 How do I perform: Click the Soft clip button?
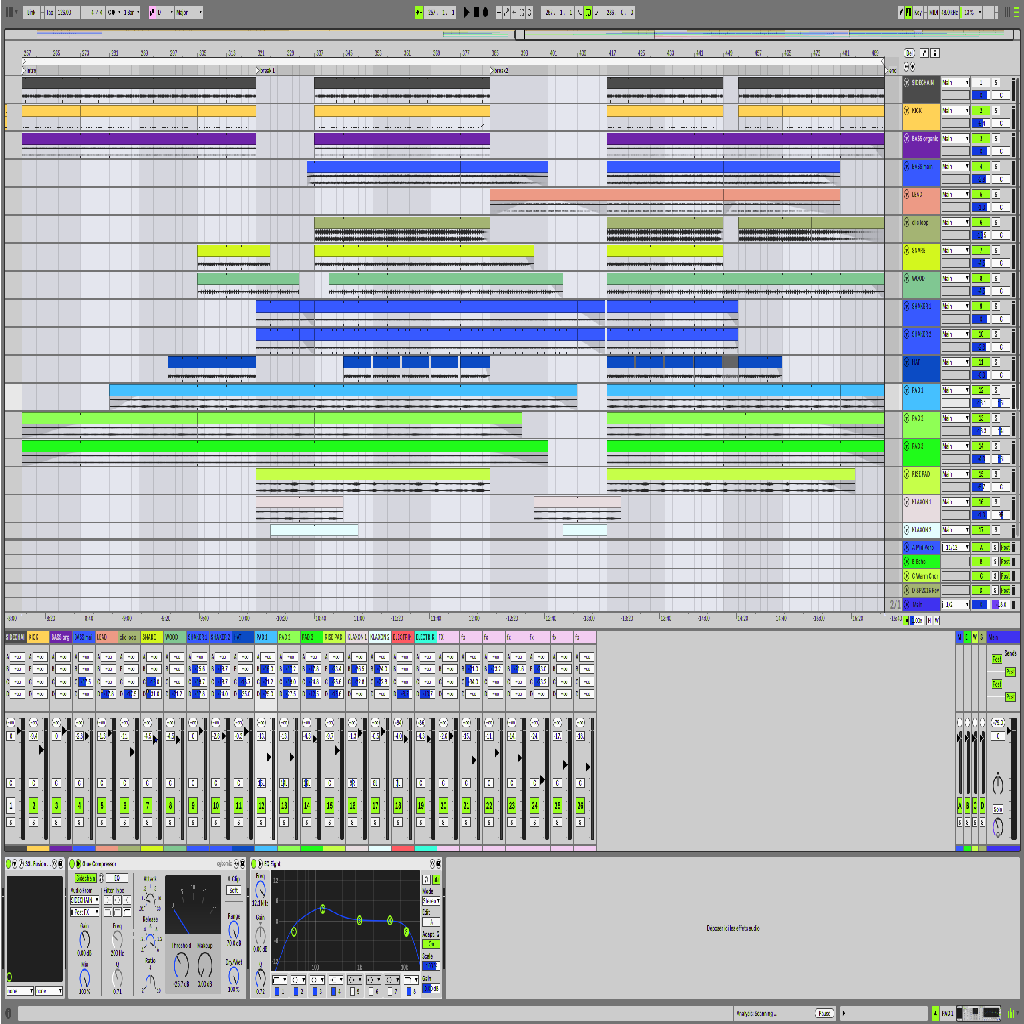(234, 890)
